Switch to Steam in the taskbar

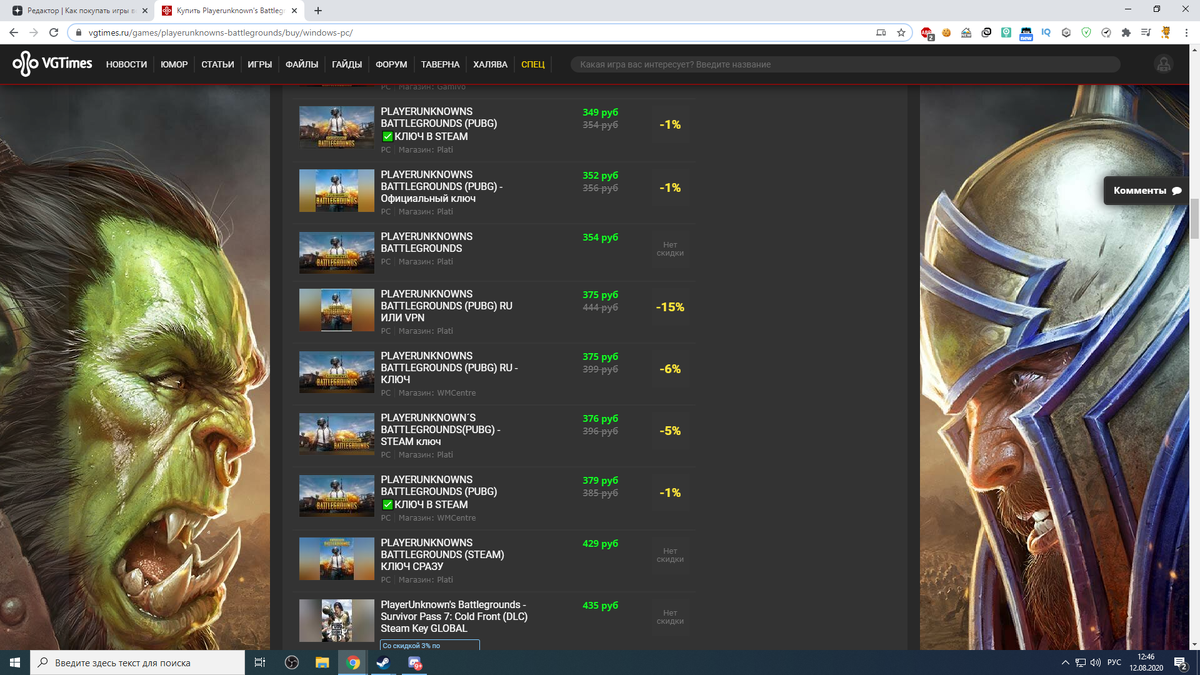point(384,662)
